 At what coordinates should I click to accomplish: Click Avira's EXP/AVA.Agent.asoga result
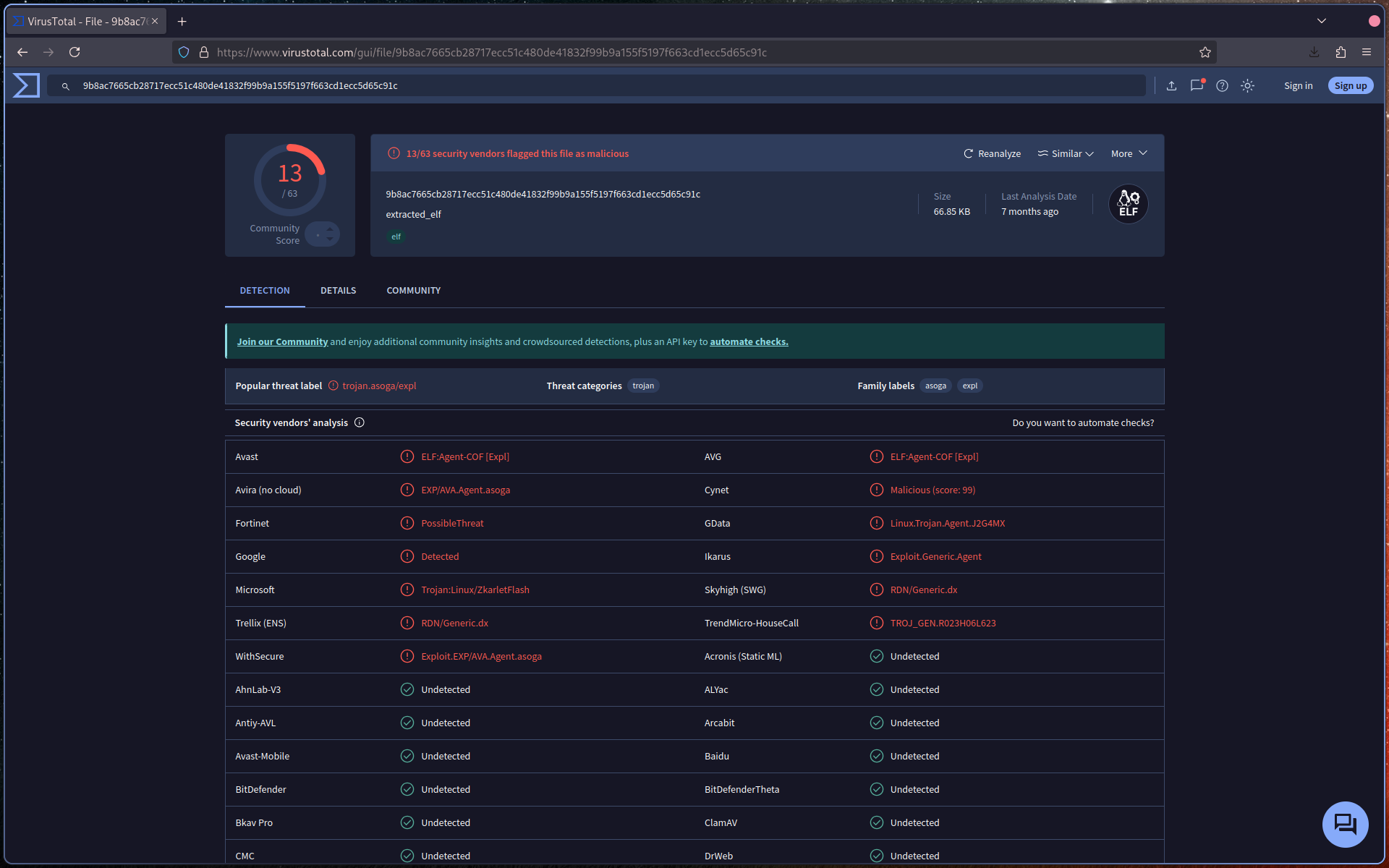(465, 490)
